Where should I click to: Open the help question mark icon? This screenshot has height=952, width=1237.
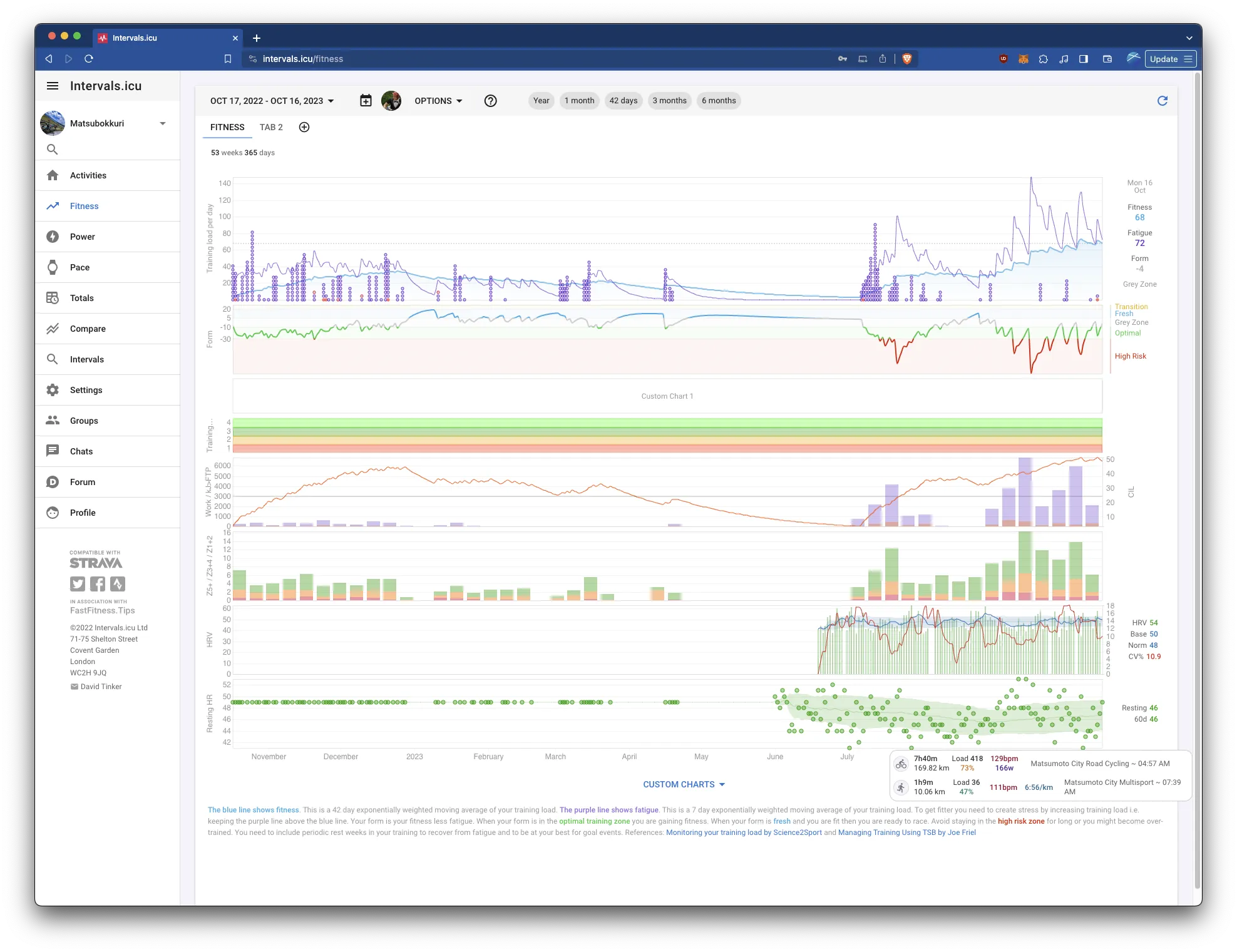coord(491,101)
